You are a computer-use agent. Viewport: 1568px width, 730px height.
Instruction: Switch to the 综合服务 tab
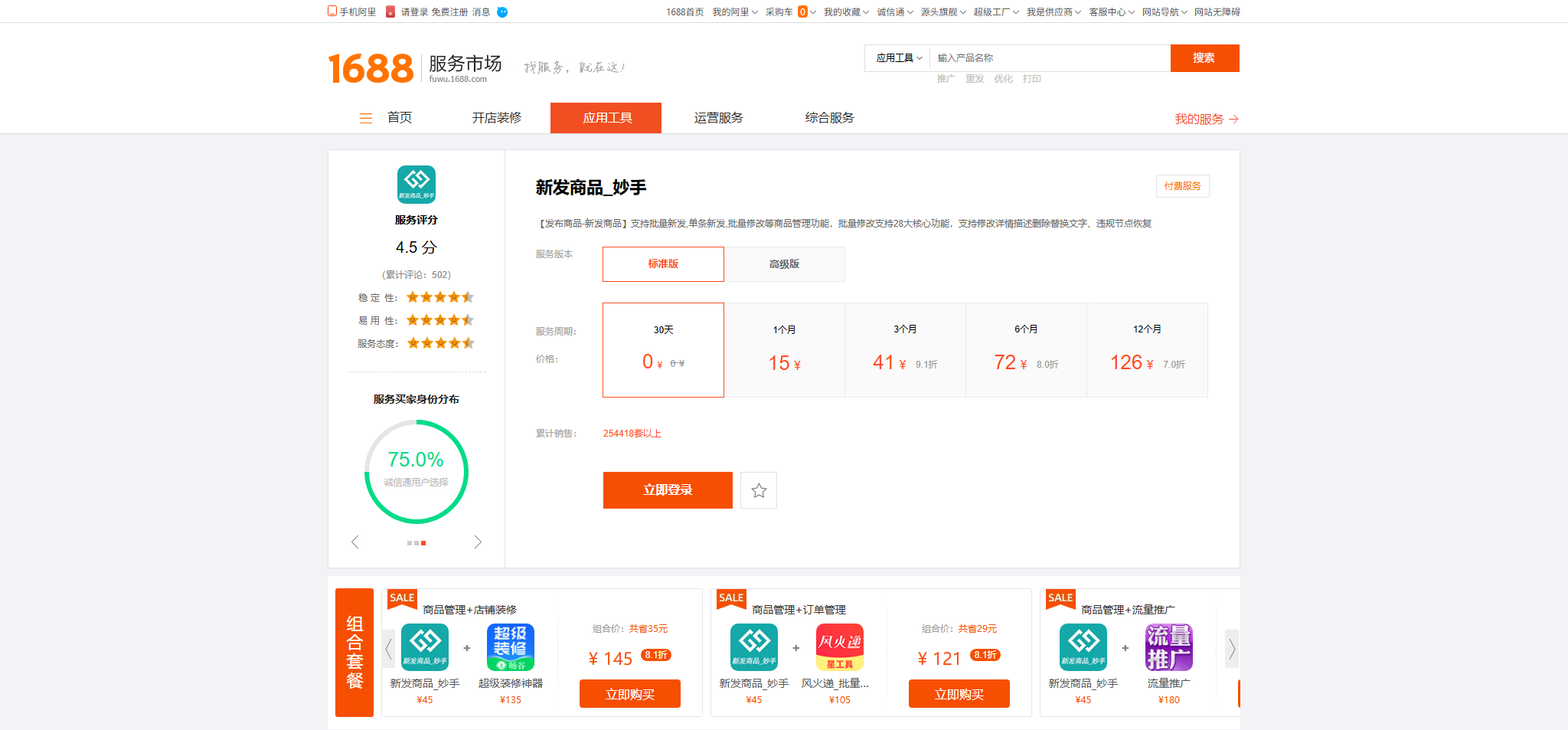[829, 118]
